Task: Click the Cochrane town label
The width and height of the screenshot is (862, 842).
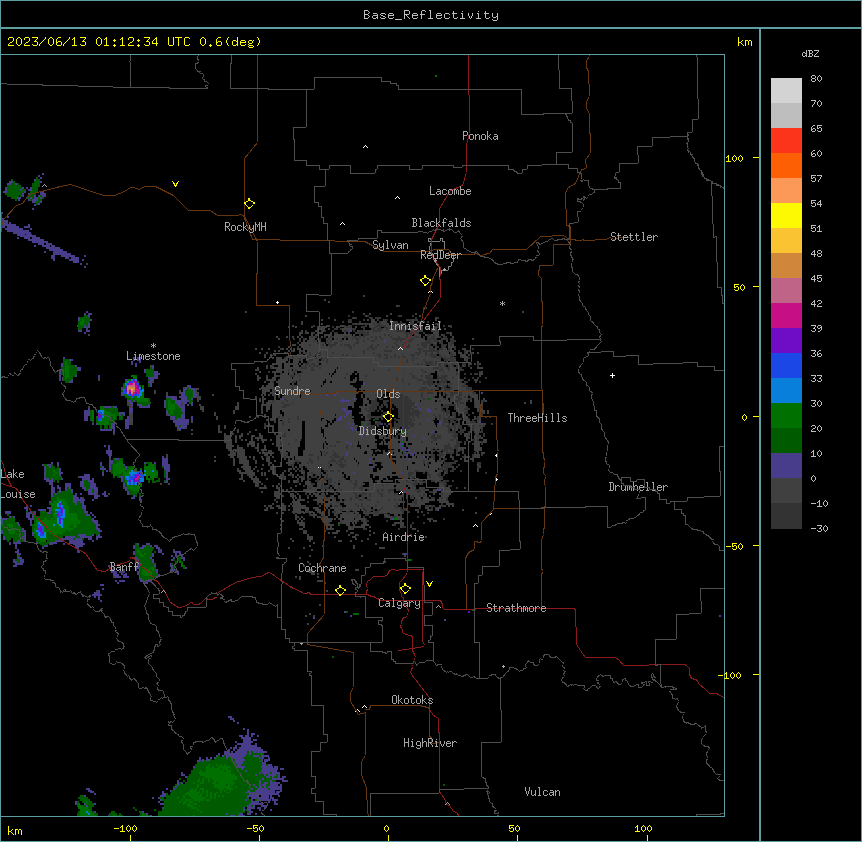Action: [x=322, y=568]
